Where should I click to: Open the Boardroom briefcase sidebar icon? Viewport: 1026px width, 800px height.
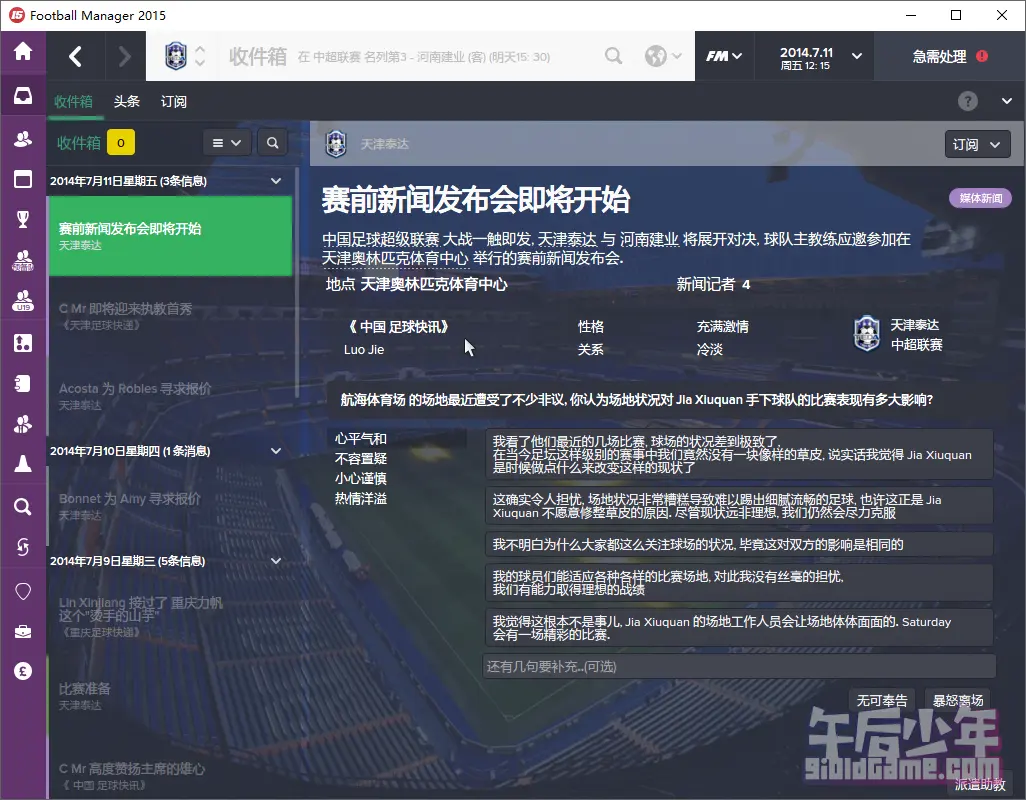pyautogui.click(x=23, y=631)
